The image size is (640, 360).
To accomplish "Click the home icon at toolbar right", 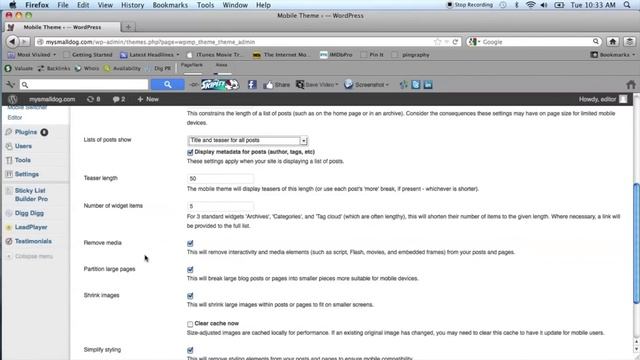I will coord(631,84).
